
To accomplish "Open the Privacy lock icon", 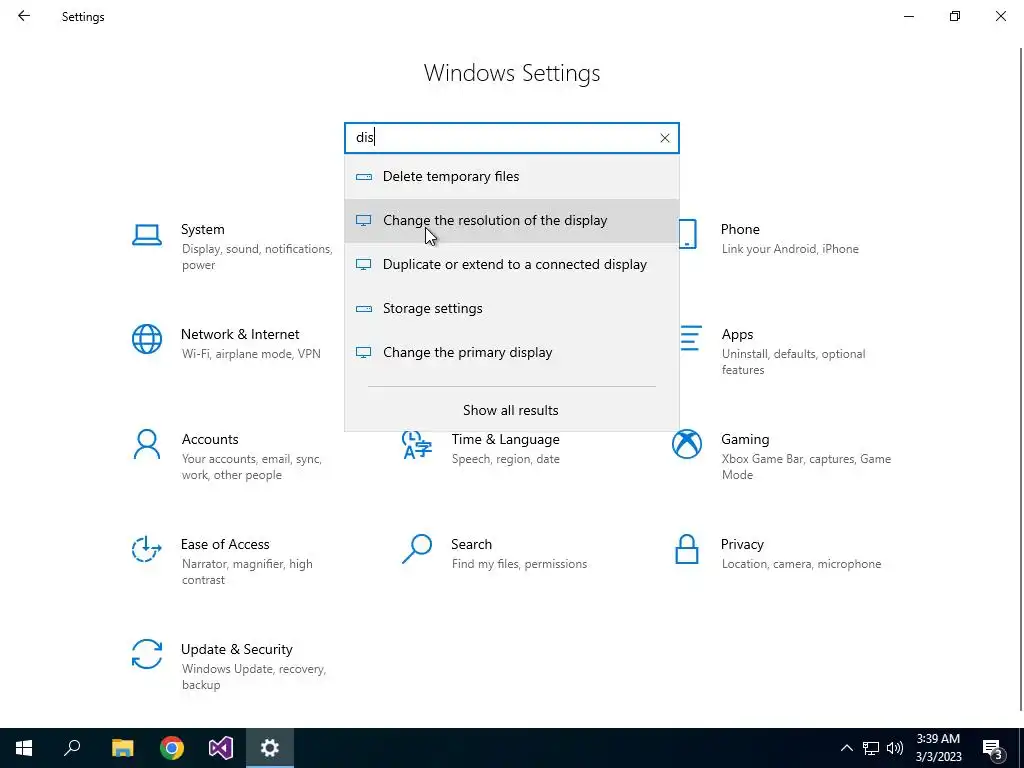I will (687, 549).
